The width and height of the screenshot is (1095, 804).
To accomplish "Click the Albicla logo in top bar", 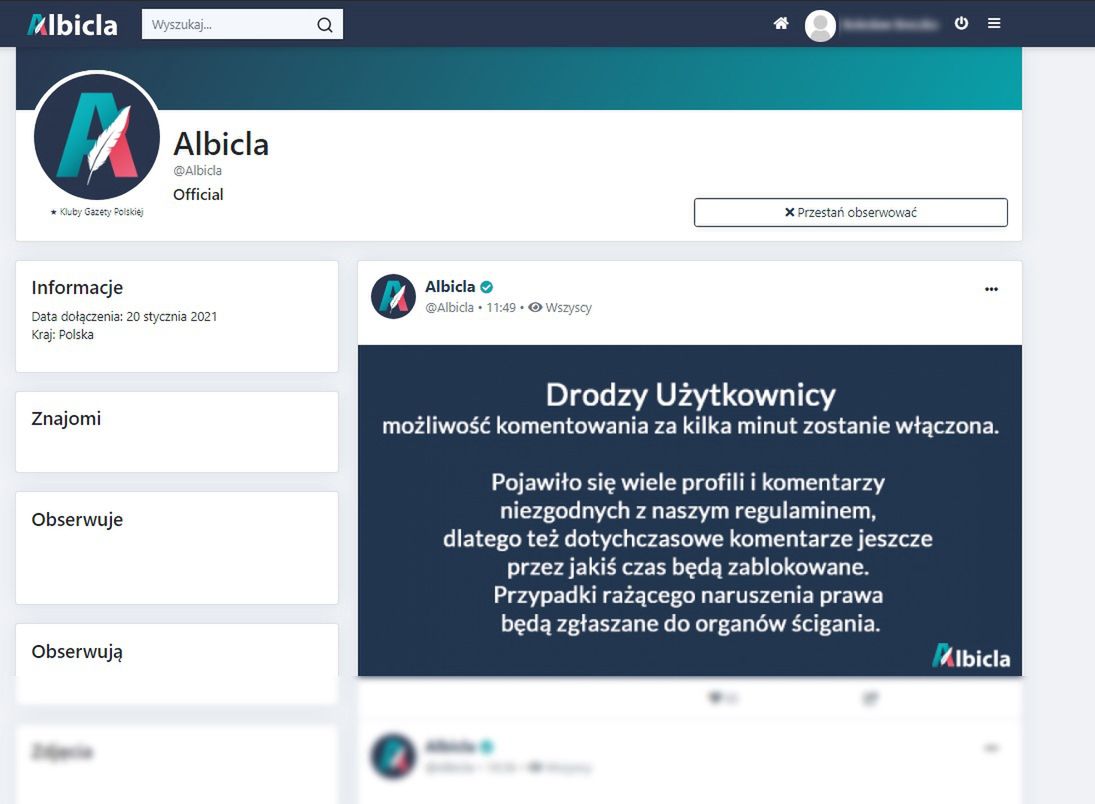I will (x=72, y=25).
